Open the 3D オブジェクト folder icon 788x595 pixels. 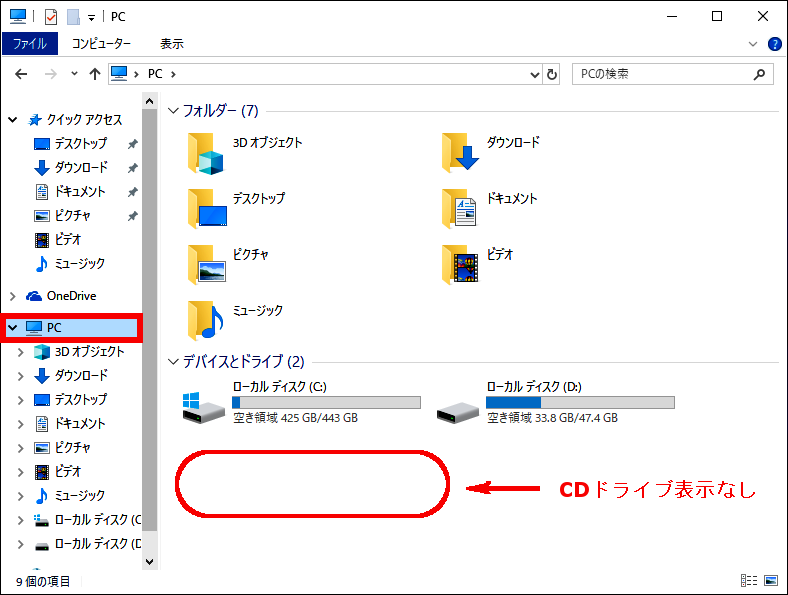(206, 153)
